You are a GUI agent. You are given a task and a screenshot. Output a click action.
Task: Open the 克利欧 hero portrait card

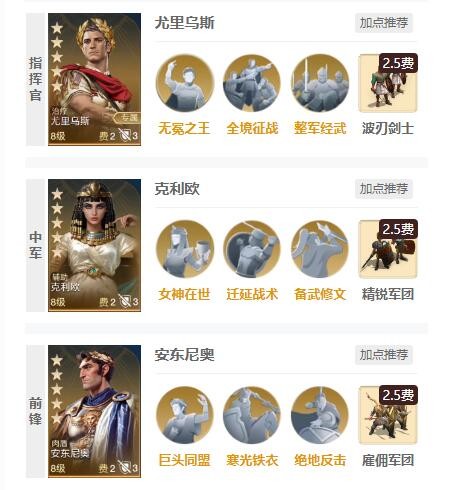coord(94,245)
